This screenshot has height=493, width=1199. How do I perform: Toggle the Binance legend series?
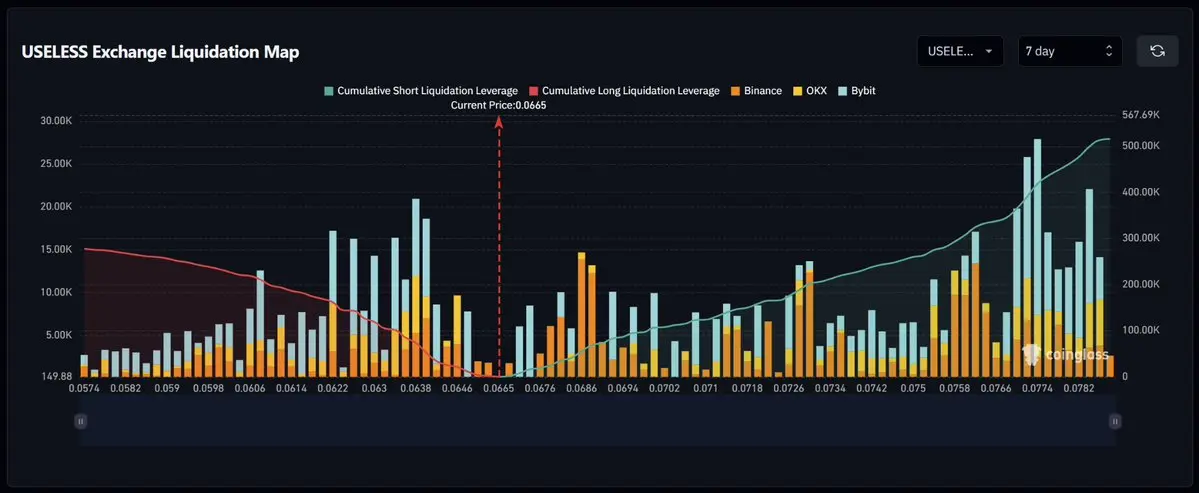[x=755, y=91]
